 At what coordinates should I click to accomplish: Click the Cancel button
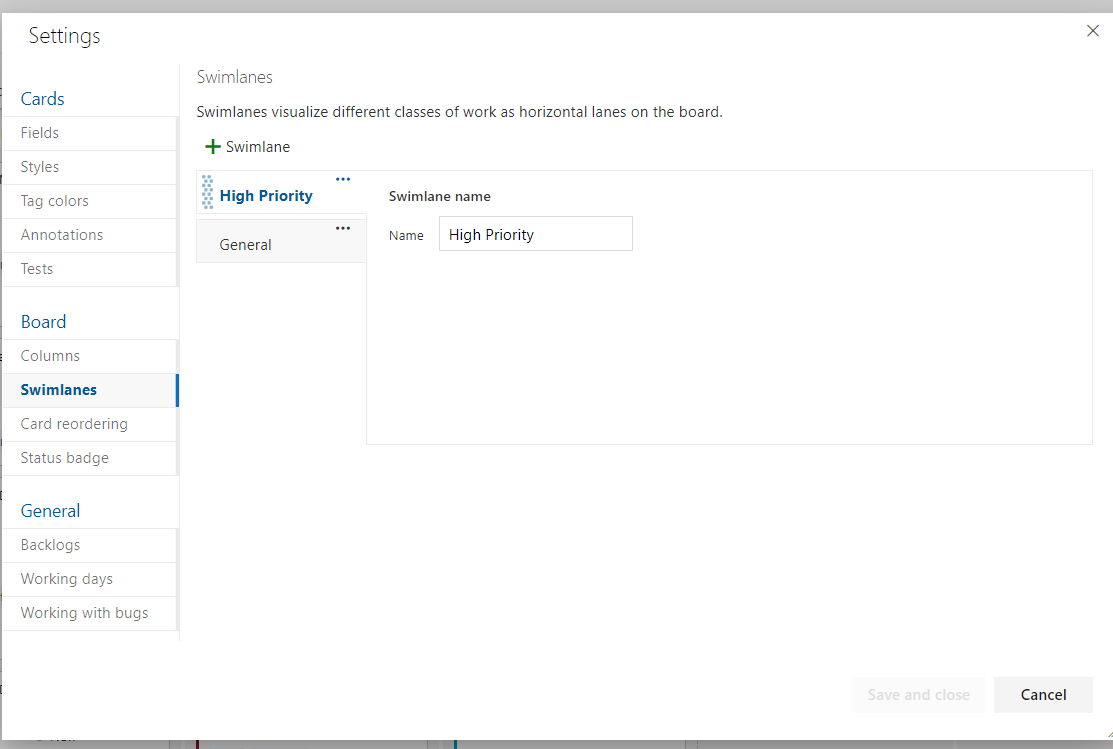(1043, 695)
